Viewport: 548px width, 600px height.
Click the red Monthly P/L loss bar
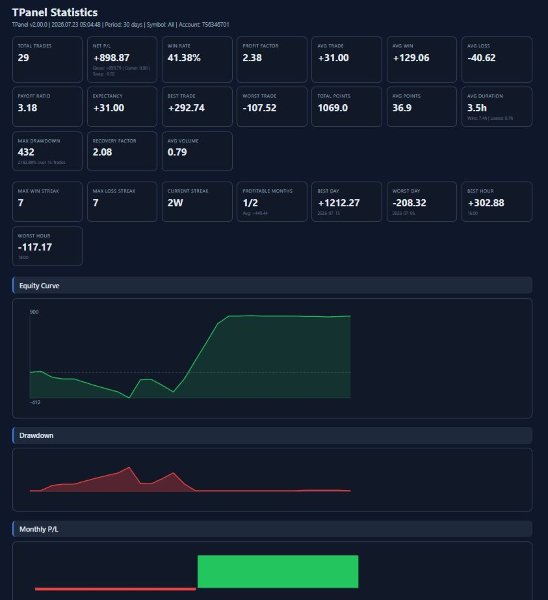(x=116, y=589)
